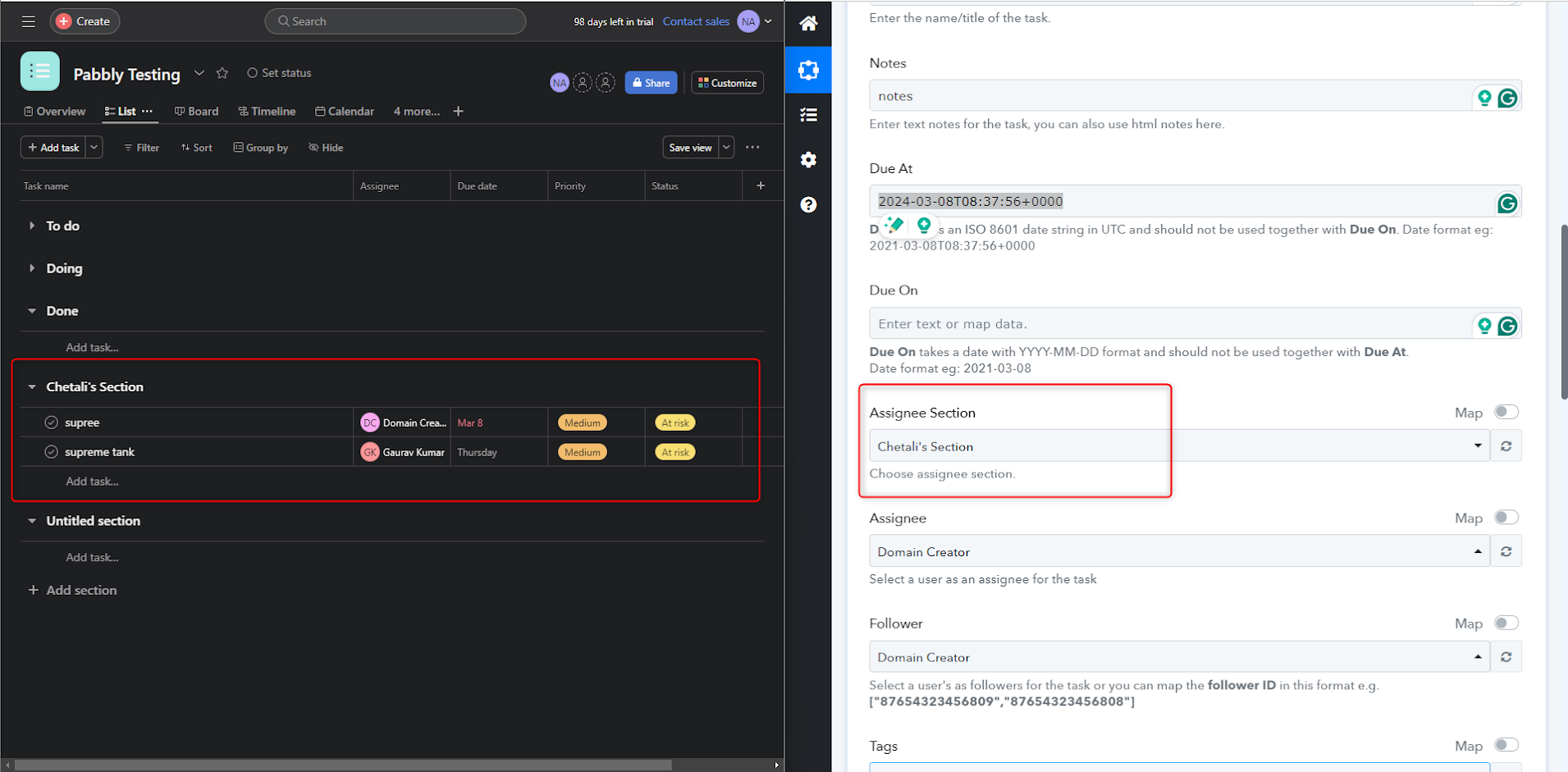1568x772 pixels.
Task: Refresh the Assignee field options
Action: point(1506,551)
